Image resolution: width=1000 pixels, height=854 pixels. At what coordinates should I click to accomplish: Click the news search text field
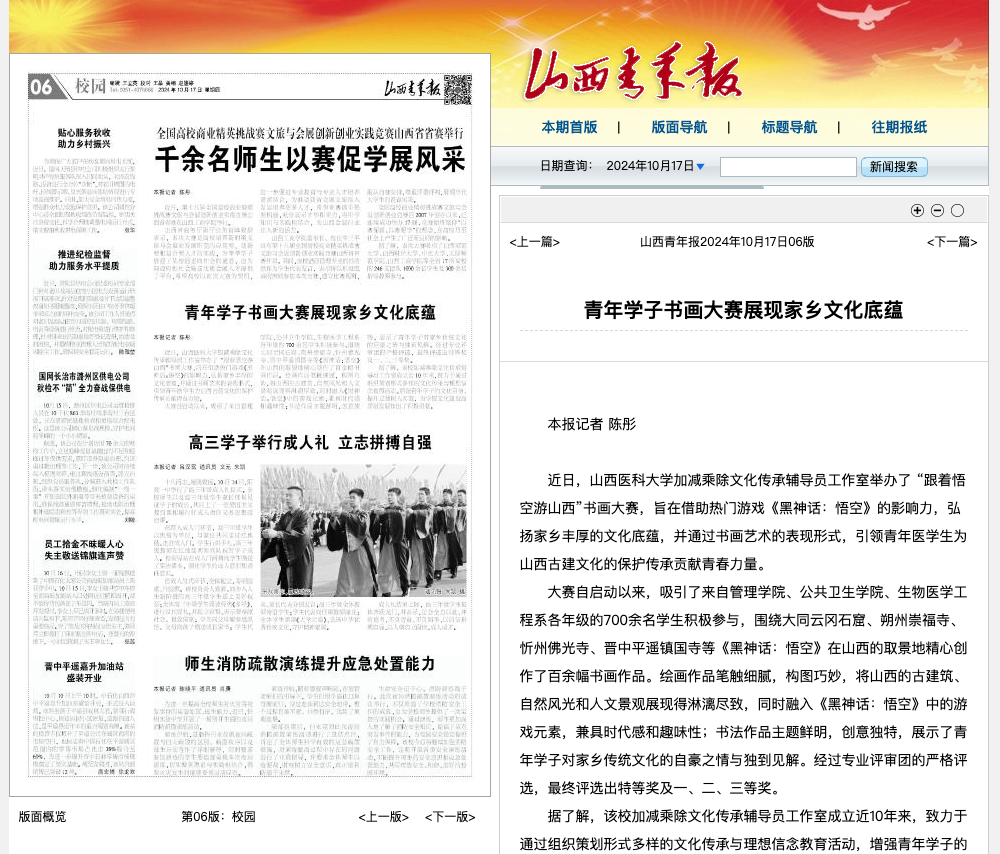(x=788, y=167)
